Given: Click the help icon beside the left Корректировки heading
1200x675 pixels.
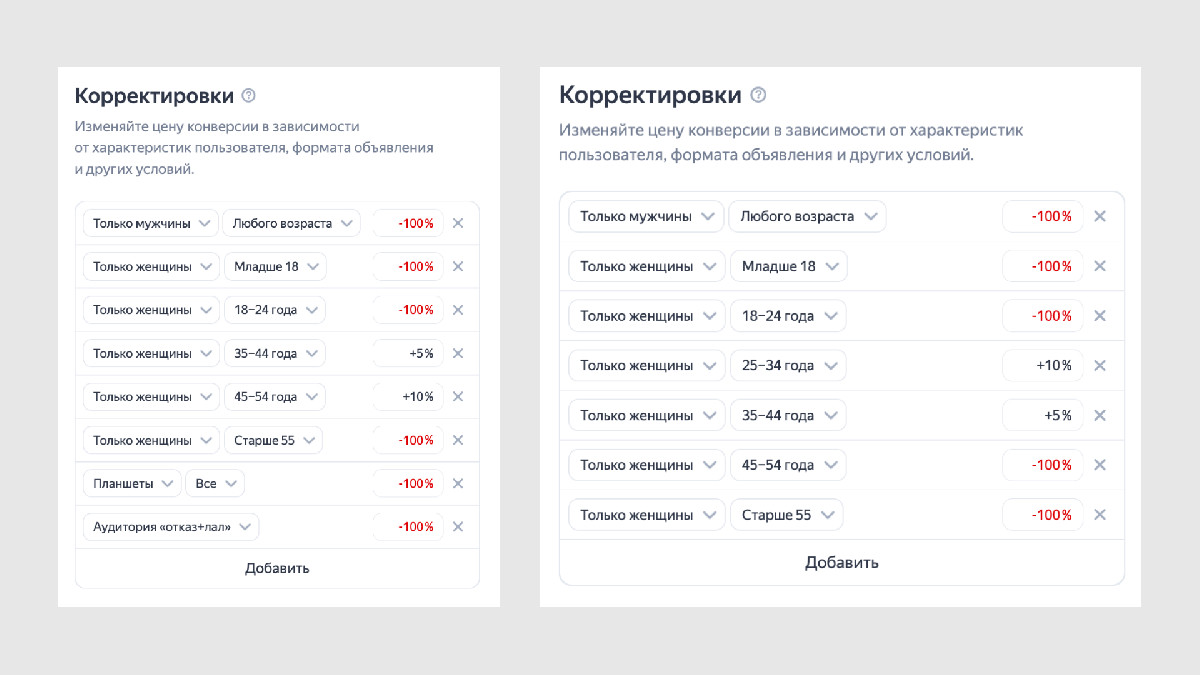Looking at the screenshot, I should (249, 96).
